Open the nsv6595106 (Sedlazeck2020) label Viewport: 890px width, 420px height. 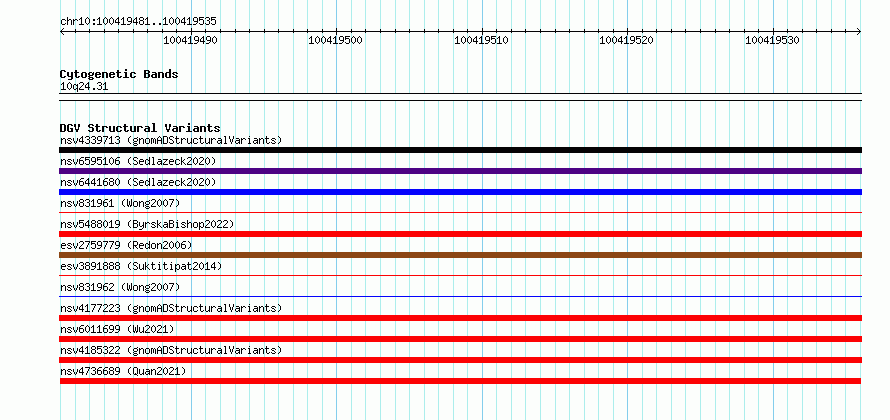pyautogui.click(x=138, y=161)
